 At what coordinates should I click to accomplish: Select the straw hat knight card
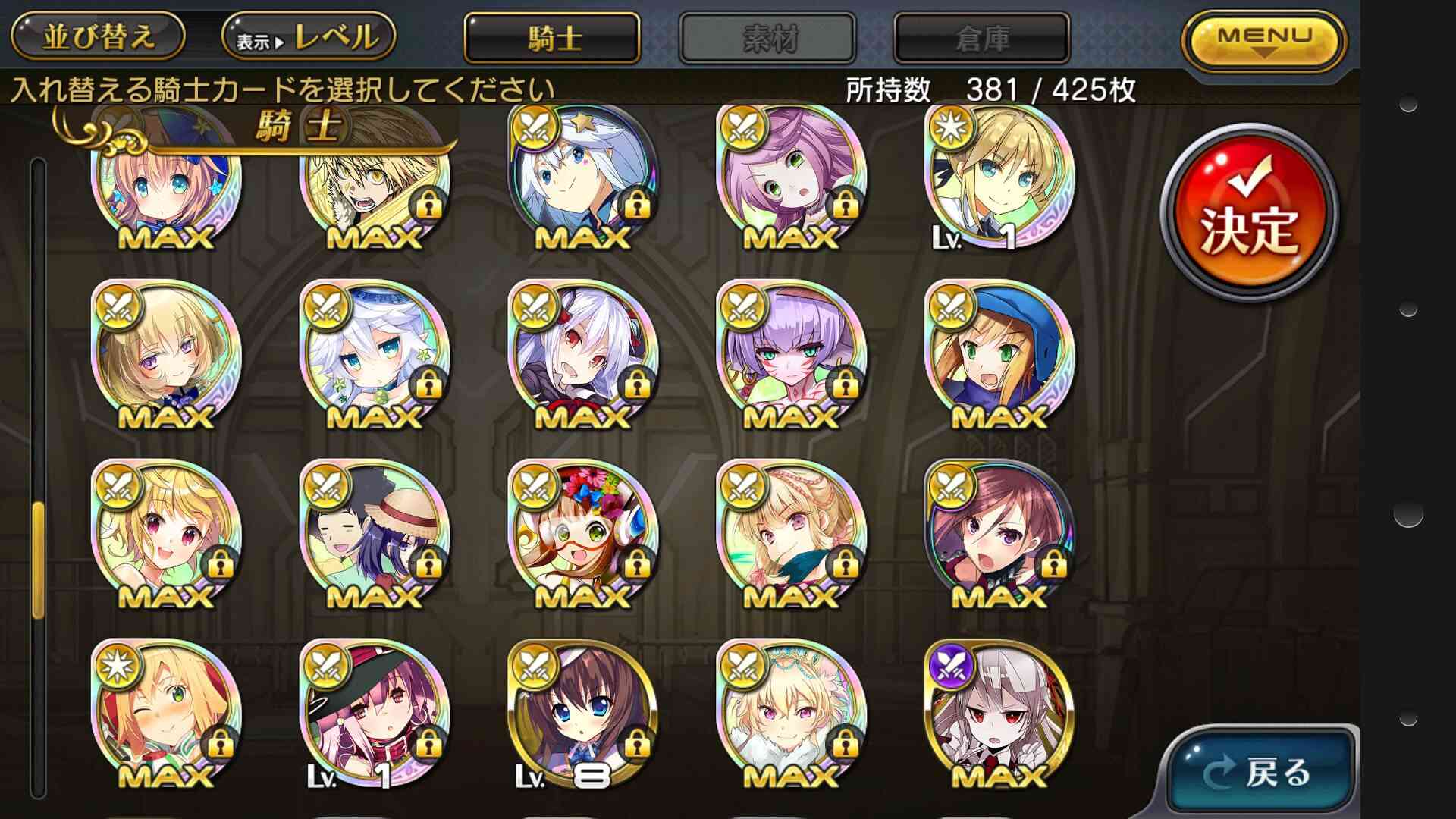(375, 535)
